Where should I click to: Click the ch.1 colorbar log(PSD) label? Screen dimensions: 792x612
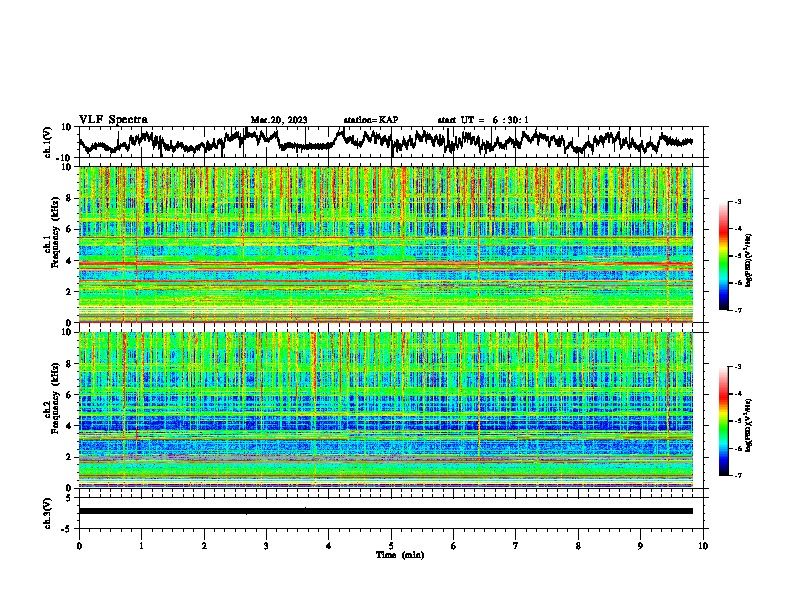pos(749,260)
